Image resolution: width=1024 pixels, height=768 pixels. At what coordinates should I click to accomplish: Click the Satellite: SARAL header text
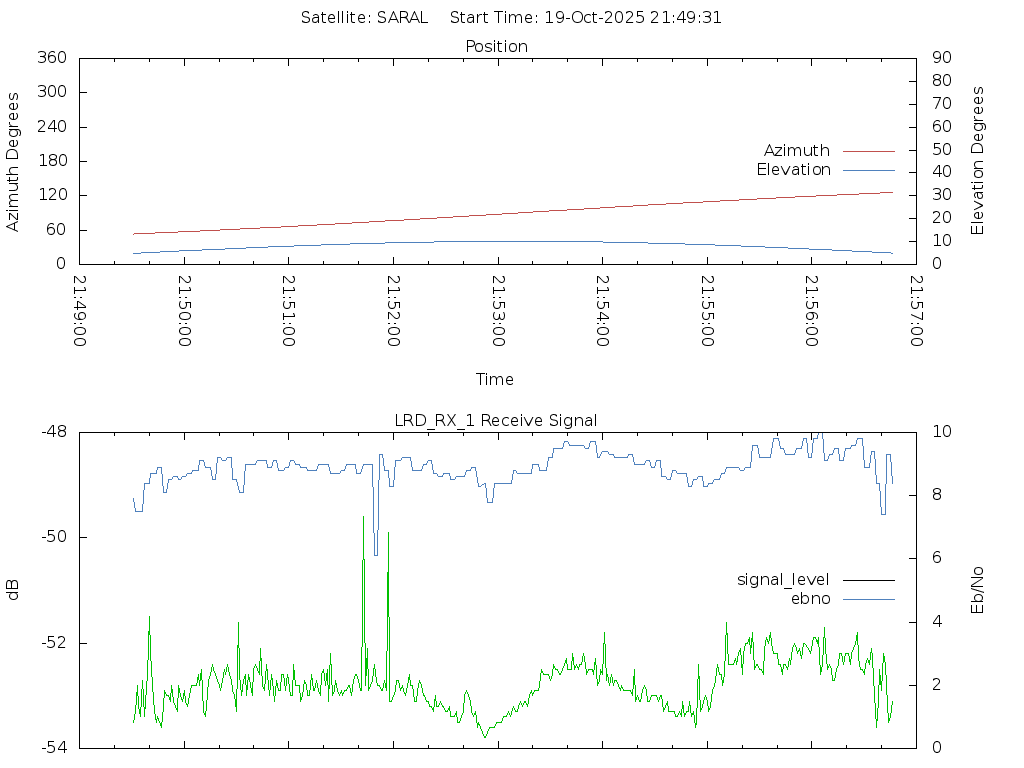364,18
